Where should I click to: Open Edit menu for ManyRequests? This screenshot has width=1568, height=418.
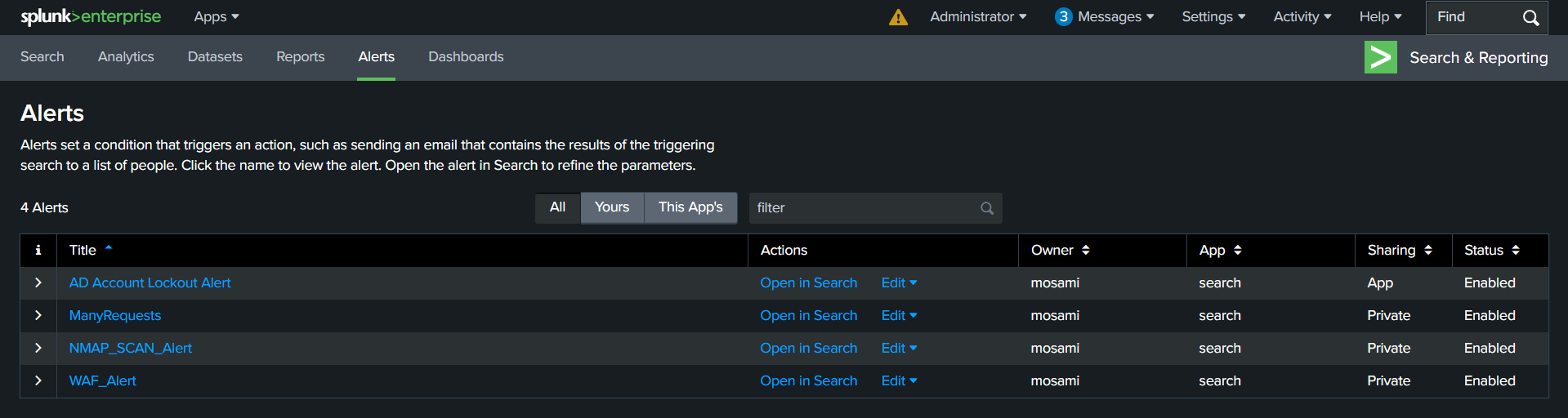[899, 315]
